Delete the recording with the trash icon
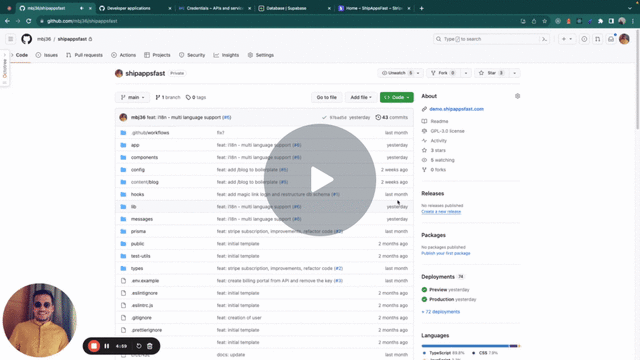This screenshot has width=640, height=360. 150,346
